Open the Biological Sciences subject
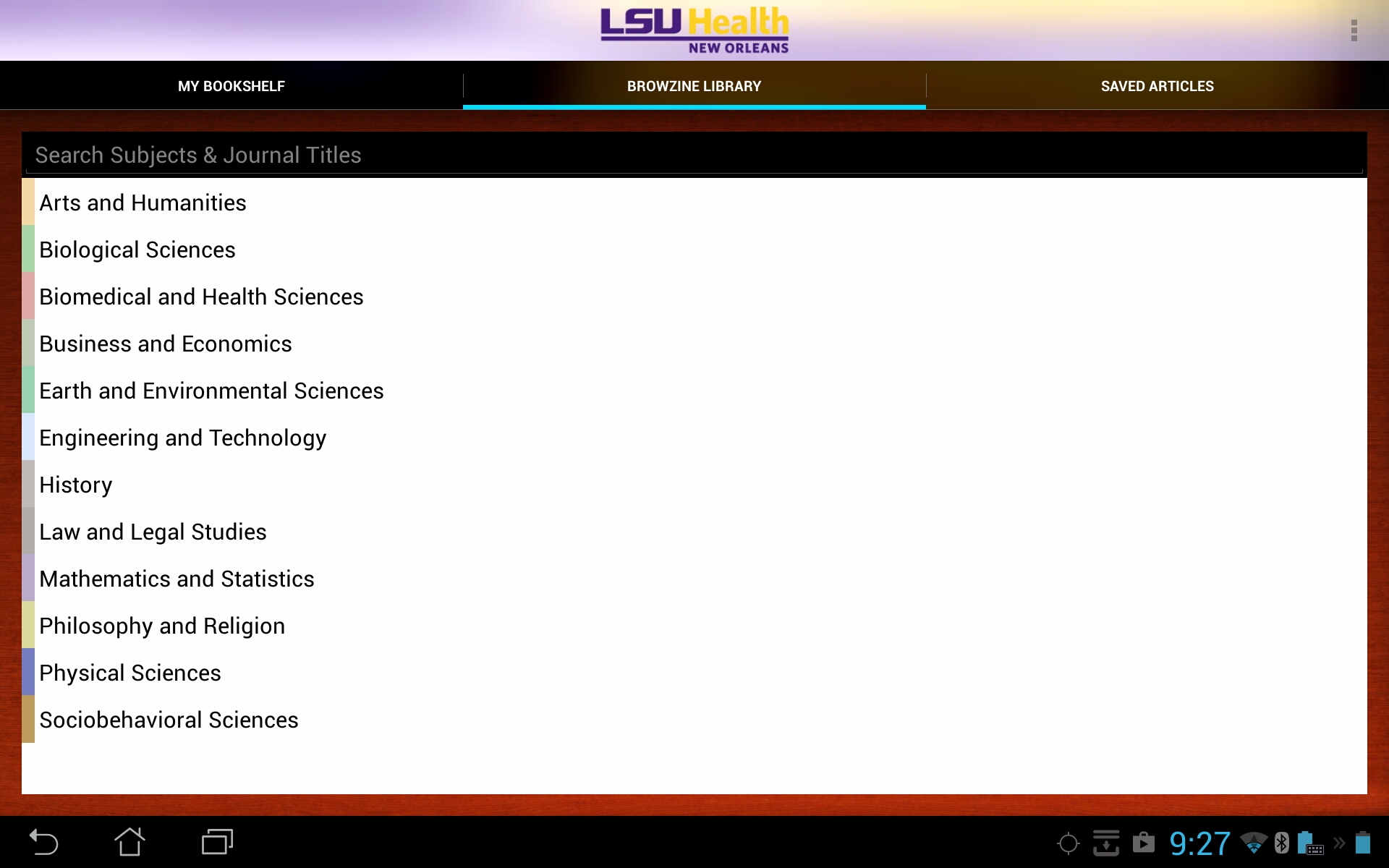This screenshot has width=1389, height=868. (694, 249)
